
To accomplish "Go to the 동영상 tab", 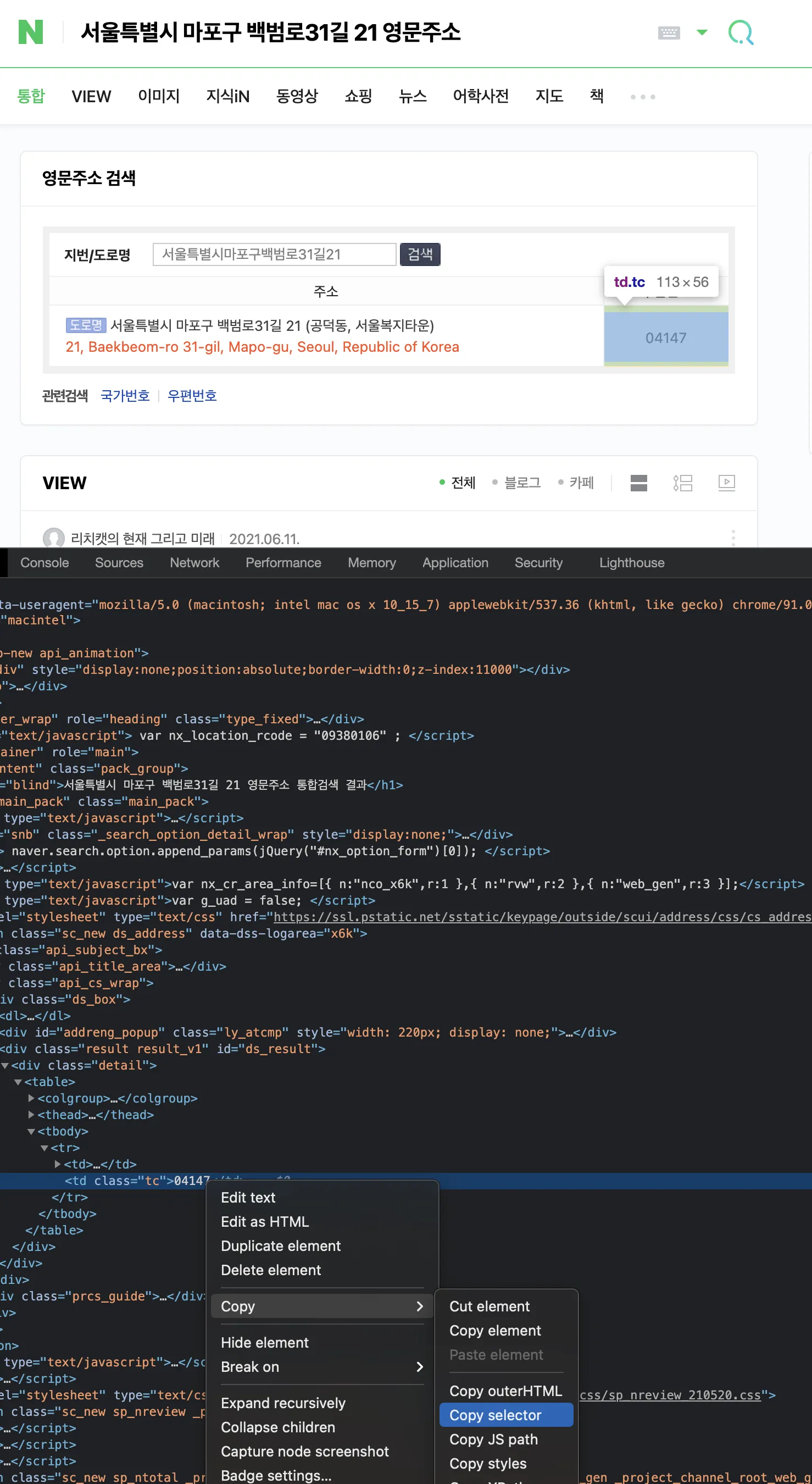I will [297, 96].
